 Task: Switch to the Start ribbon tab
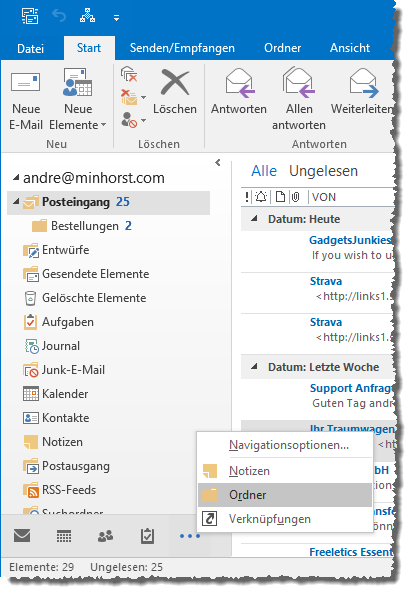click(89, 48)
